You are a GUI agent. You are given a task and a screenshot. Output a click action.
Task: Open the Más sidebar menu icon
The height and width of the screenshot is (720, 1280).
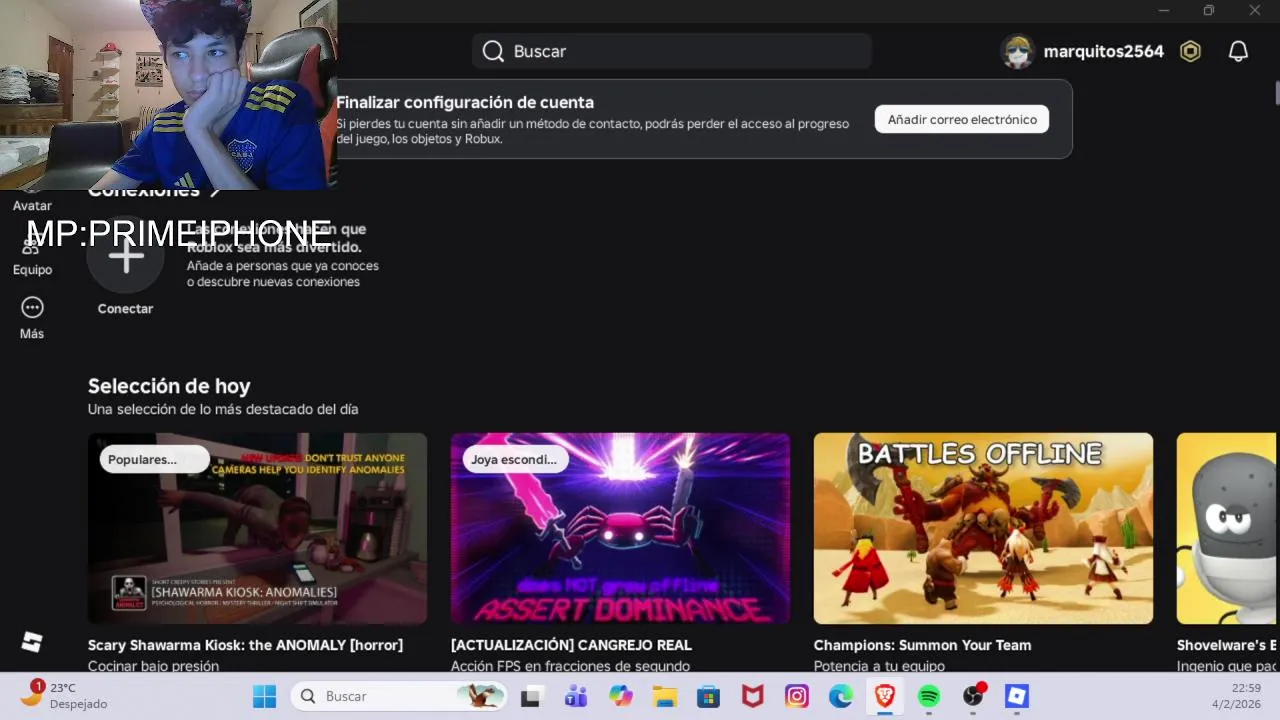pos(32,308)
